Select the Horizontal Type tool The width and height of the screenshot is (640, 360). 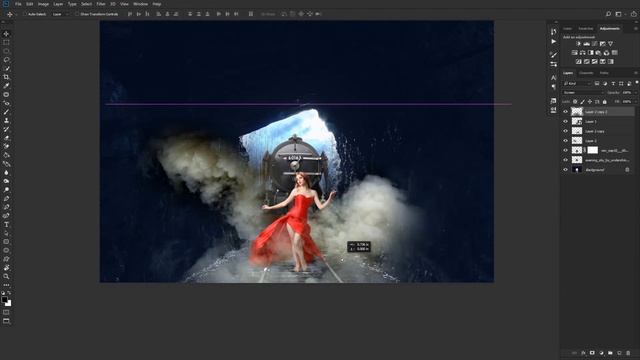[6, 224]
